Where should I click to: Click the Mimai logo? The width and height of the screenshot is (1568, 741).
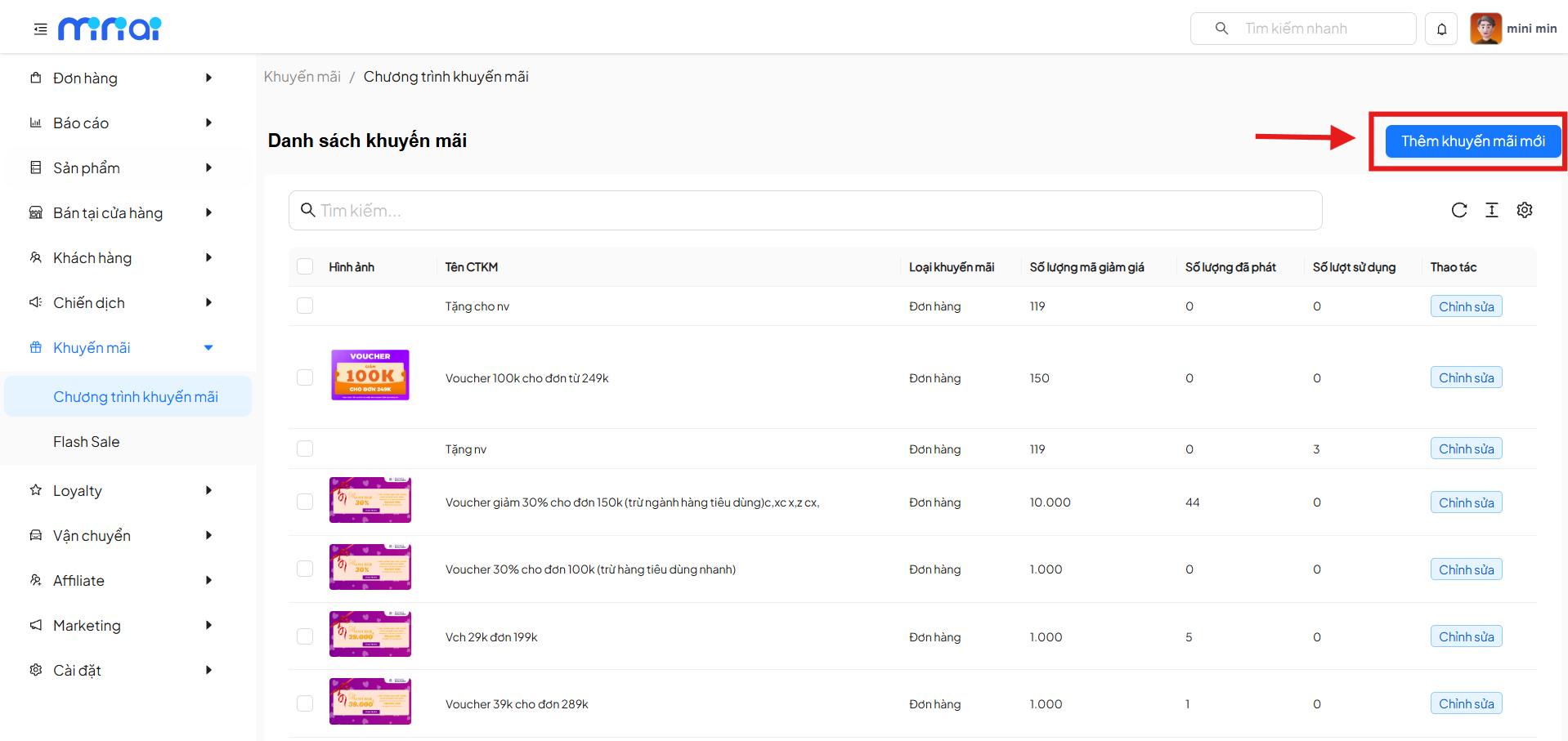(x=110, y=29)
